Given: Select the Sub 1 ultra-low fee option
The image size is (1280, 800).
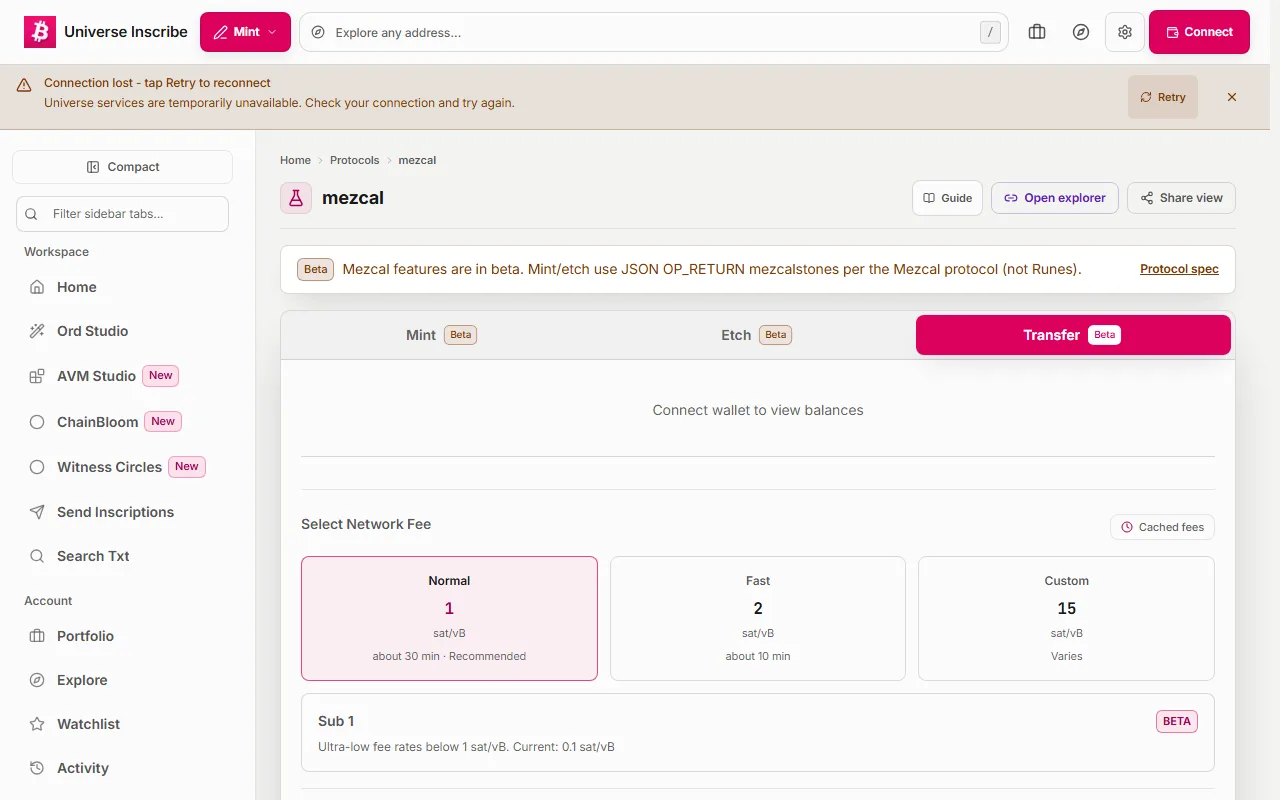Looking at the screenshot, I should click(758, 733).
